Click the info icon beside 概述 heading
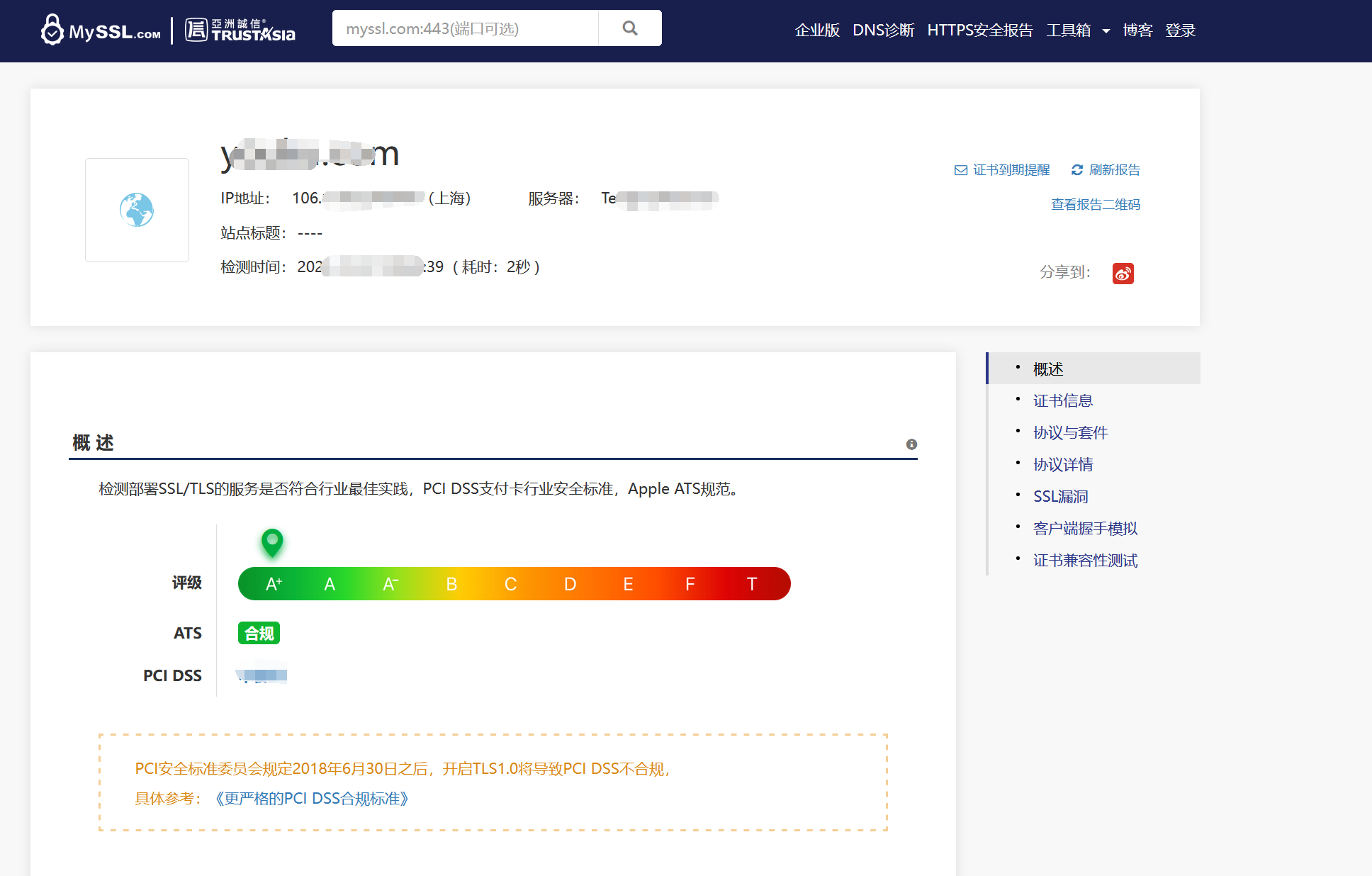Screen dimensions: 1372x876 pos(911,444)
